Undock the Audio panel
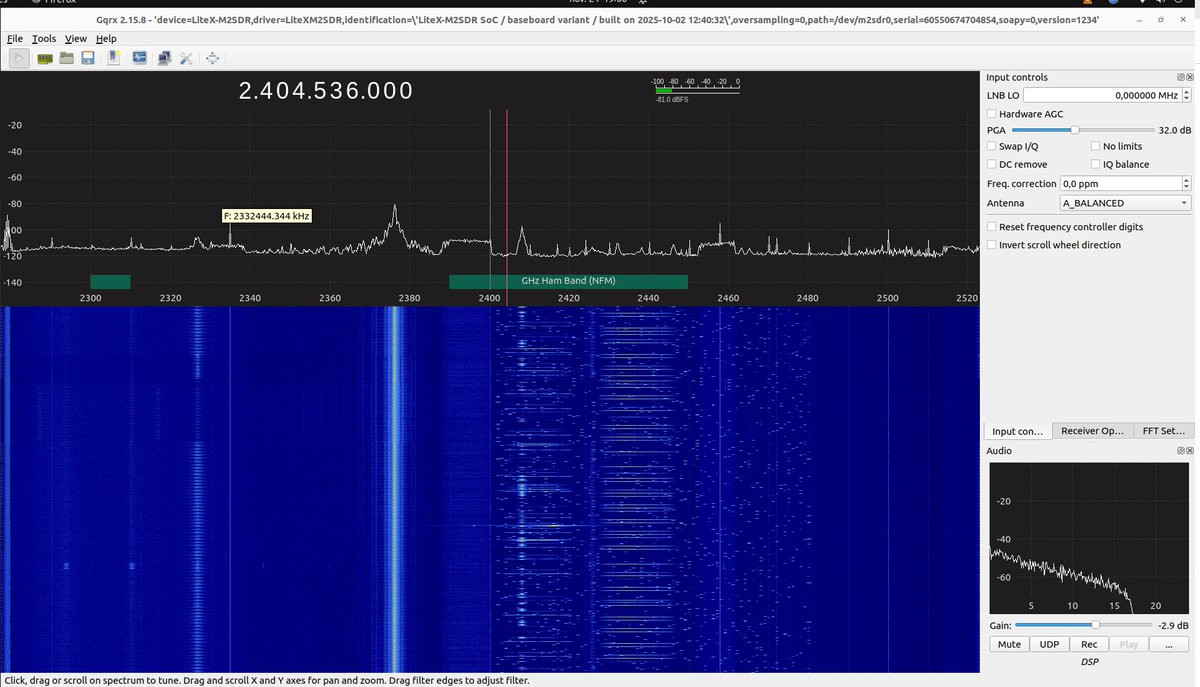1200x687 pixels. tap(1180, 451)
